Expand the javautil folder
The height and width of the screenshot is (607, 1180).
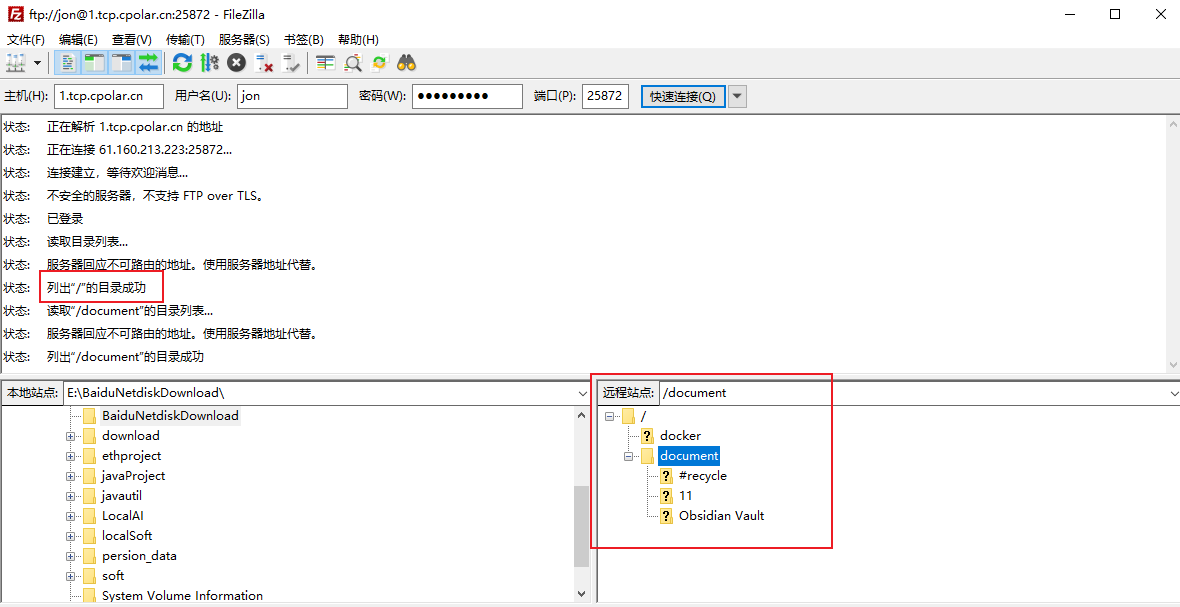click(71, 496)
